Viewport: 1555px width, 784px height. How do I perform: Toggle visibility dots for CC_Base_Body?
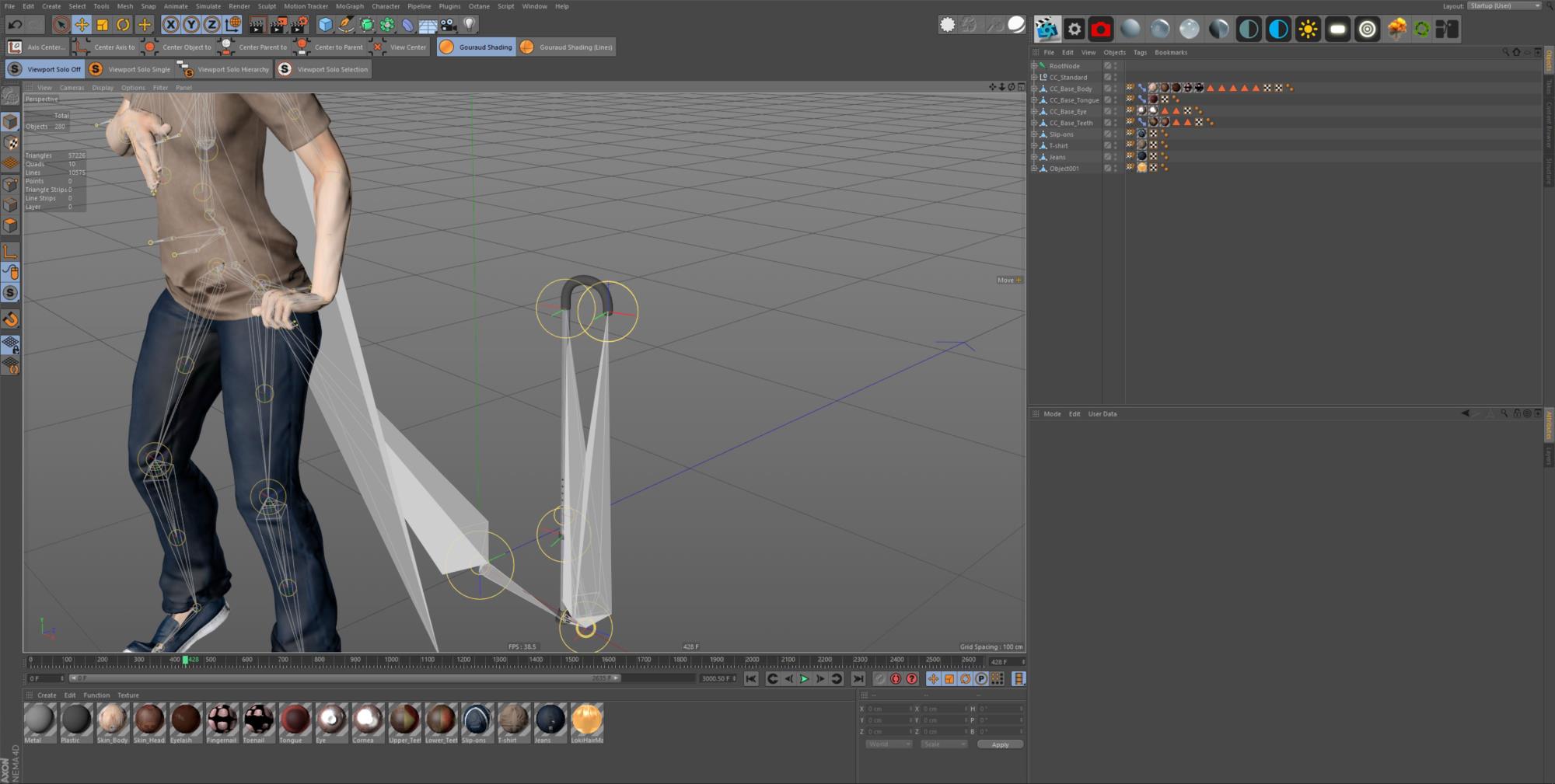[x=1116, y=89]
